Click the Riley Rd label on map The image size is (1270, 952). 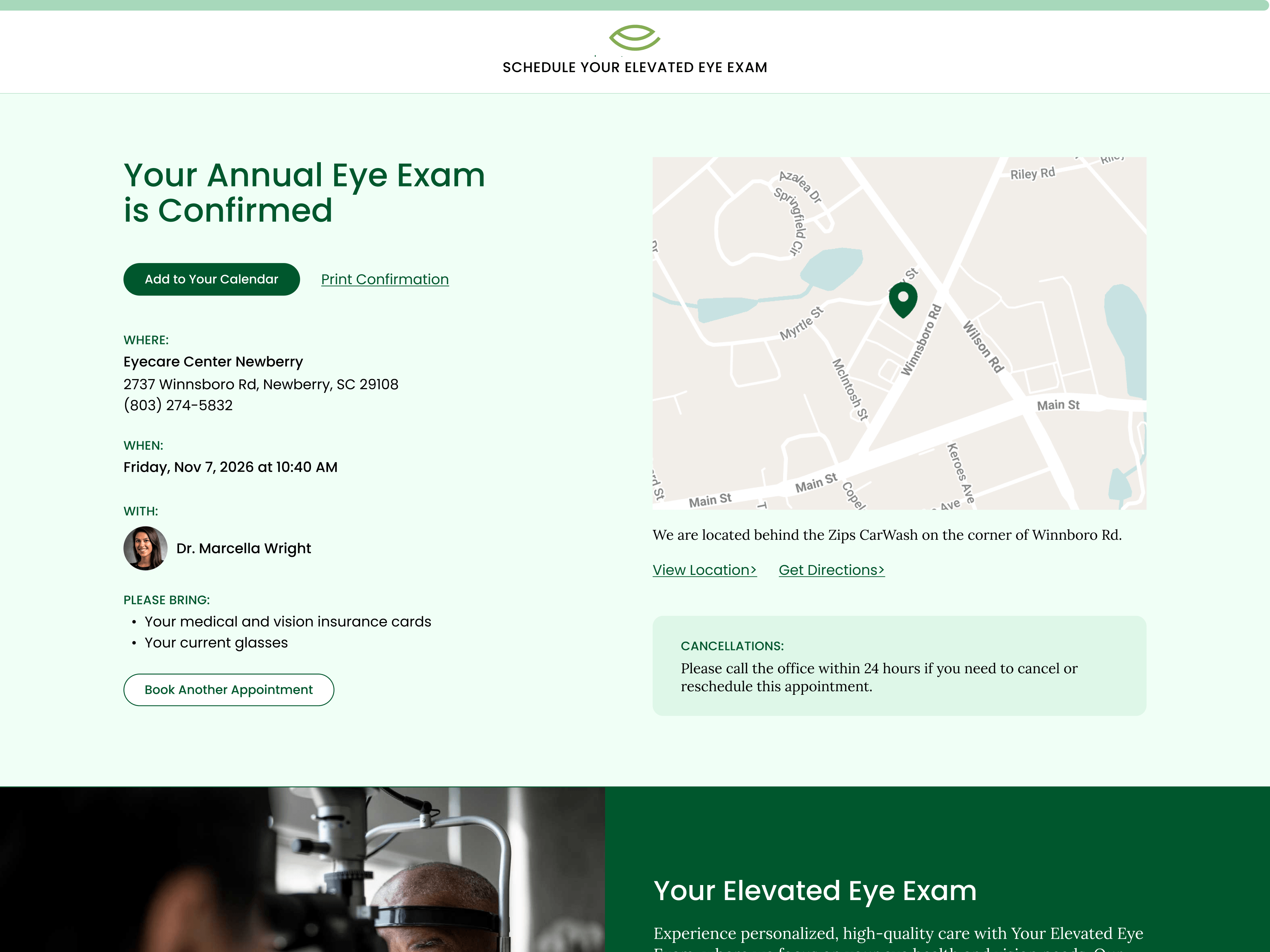(x=1032, y=173)
